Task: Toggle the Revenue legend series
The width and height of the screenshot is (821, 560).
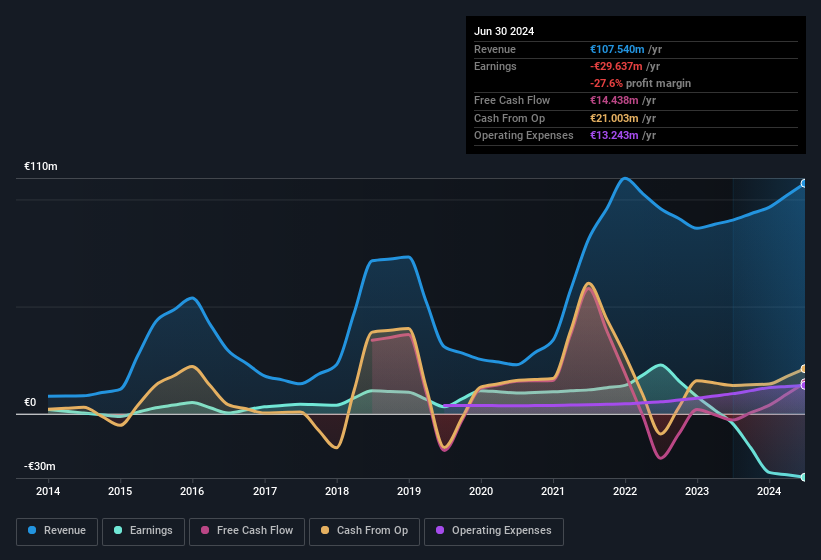Action: [x=57, y=531]
